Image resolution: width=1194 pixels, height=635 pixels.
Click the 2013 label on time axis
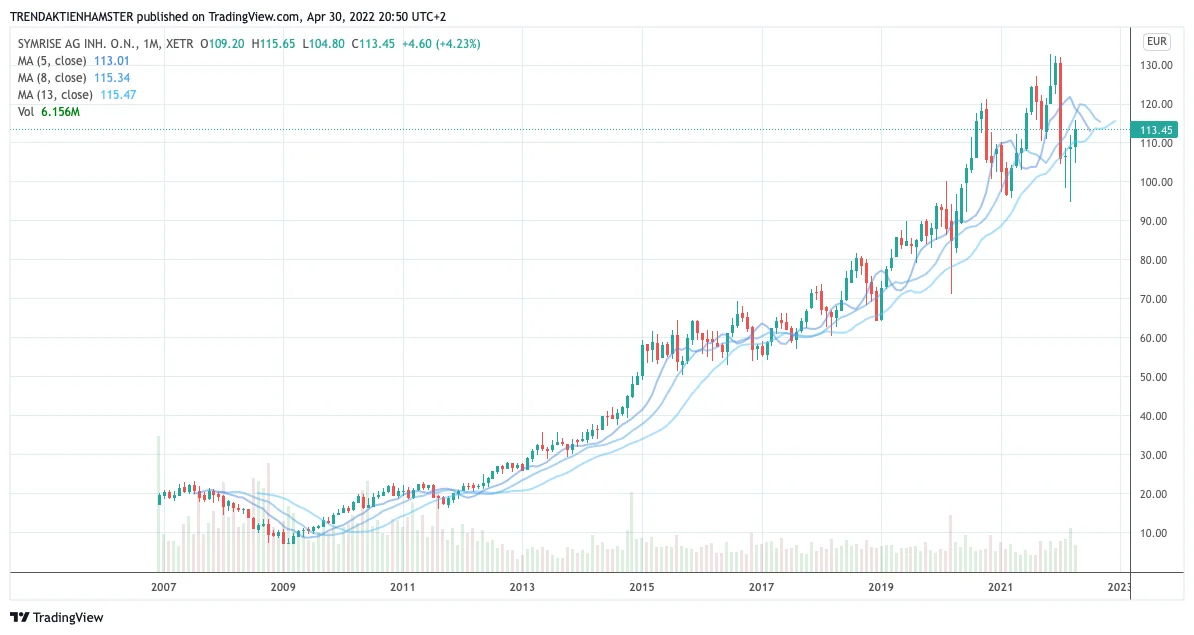(522, 587)
